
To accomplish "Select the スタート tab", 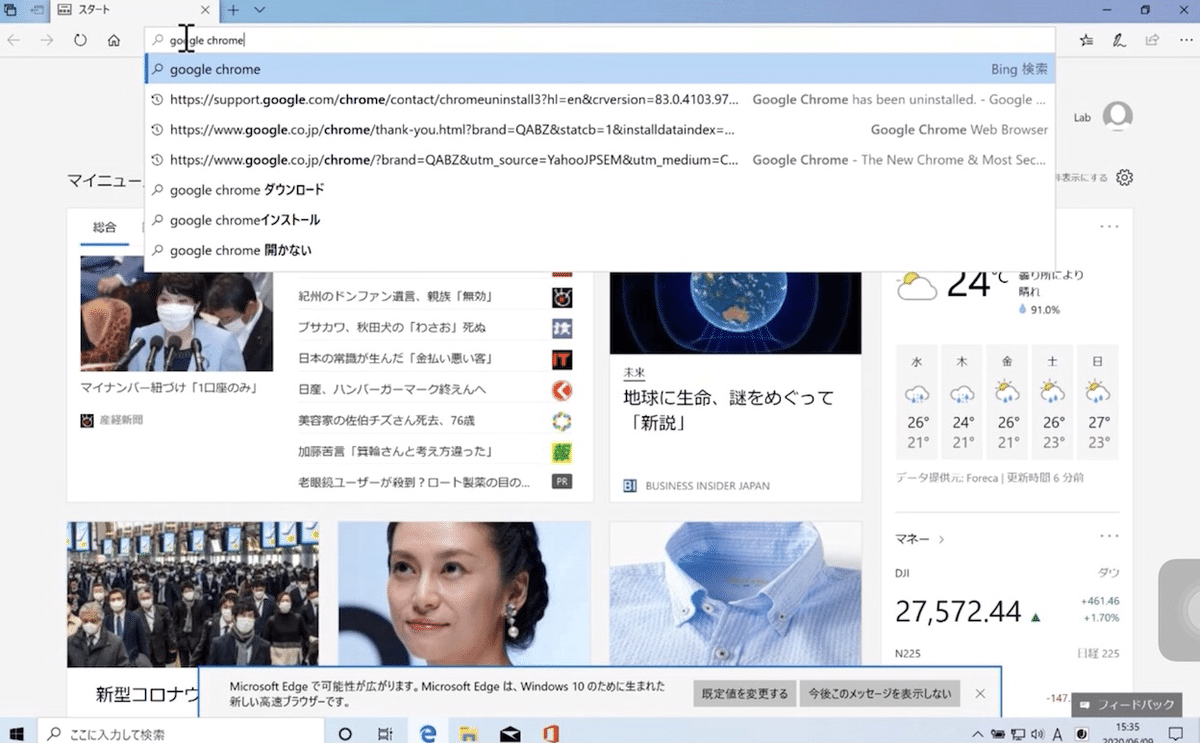I will point(134,10).
